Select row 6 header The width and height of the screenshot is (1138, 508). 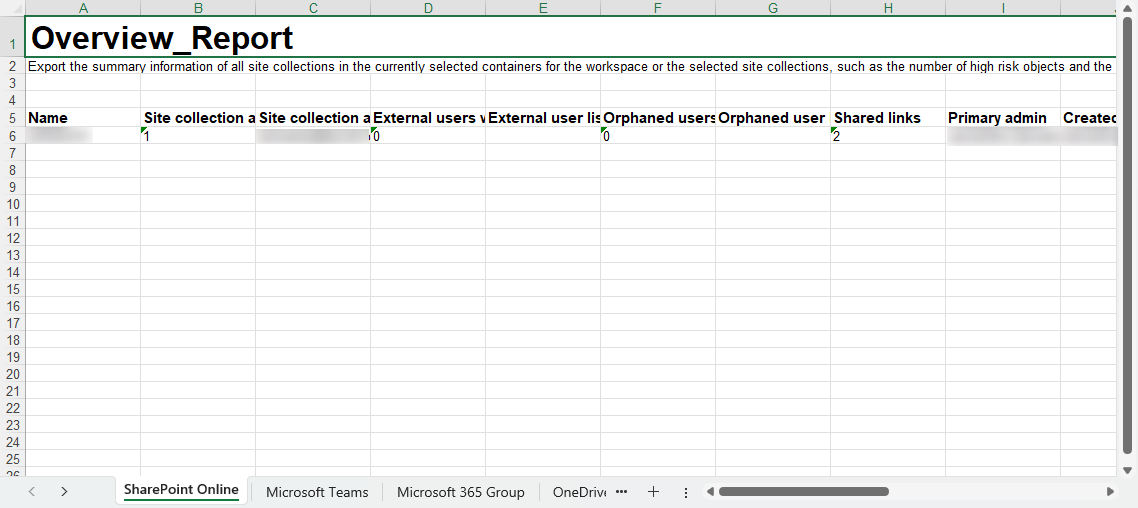click(12, 135)
